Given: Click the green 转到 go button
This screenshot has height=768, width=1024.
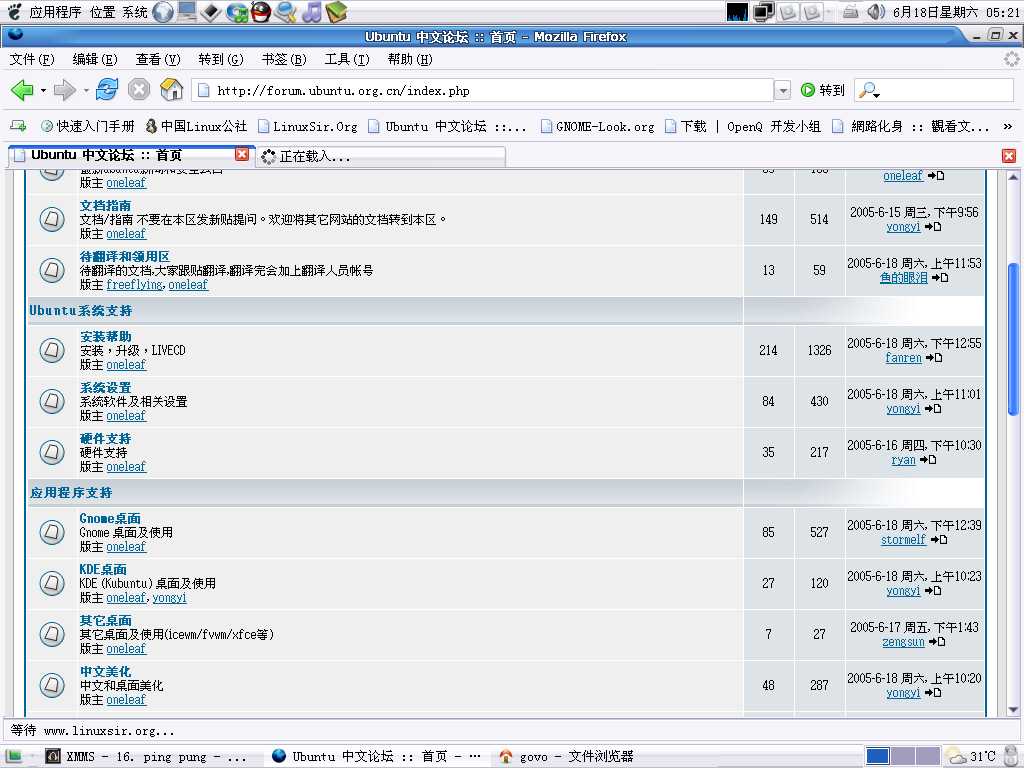Looking at the screenshot, I should tap(823, 90).
